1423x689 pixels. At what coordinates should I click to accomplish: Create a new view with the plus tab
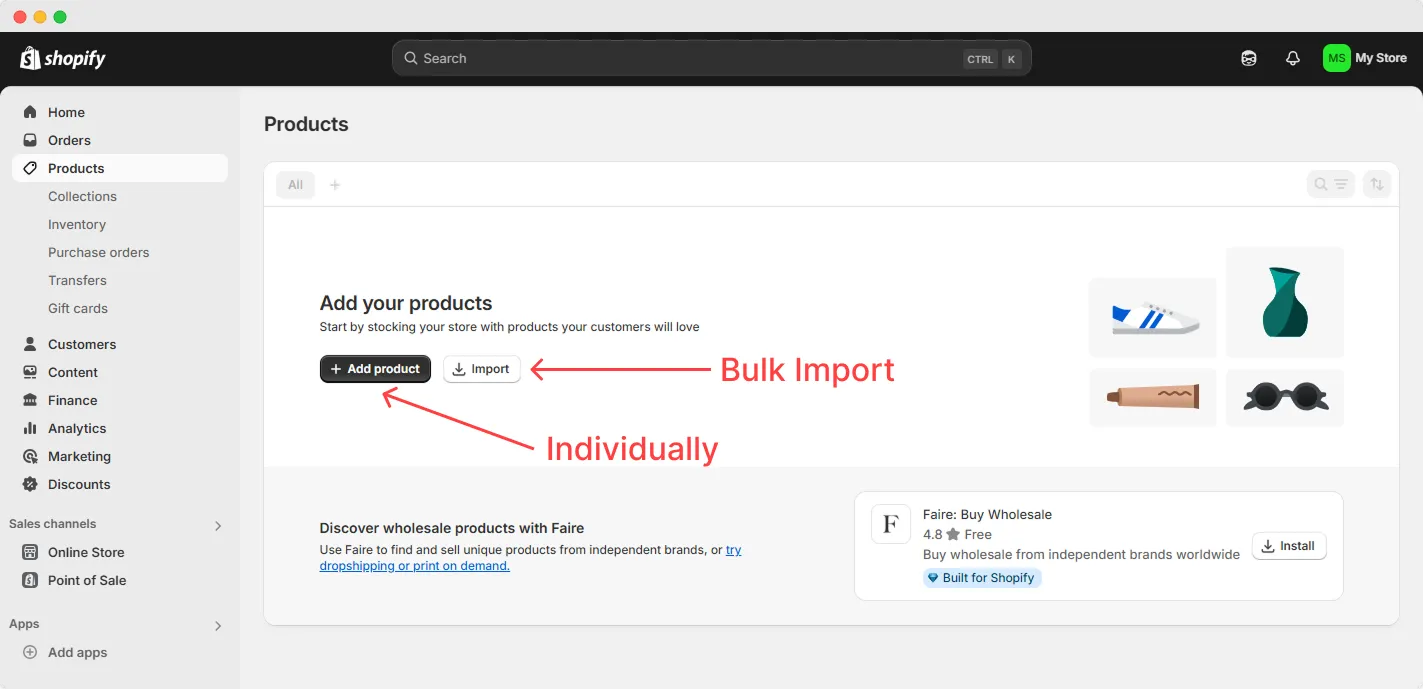point(335,184)
